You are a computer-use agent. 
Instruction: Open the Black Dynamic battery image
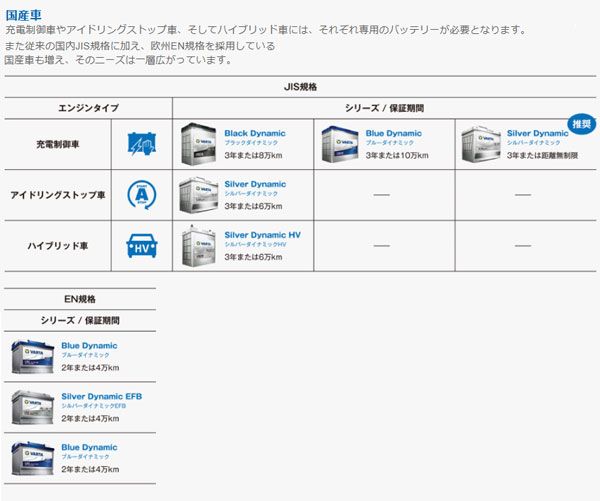coord(198,144)
